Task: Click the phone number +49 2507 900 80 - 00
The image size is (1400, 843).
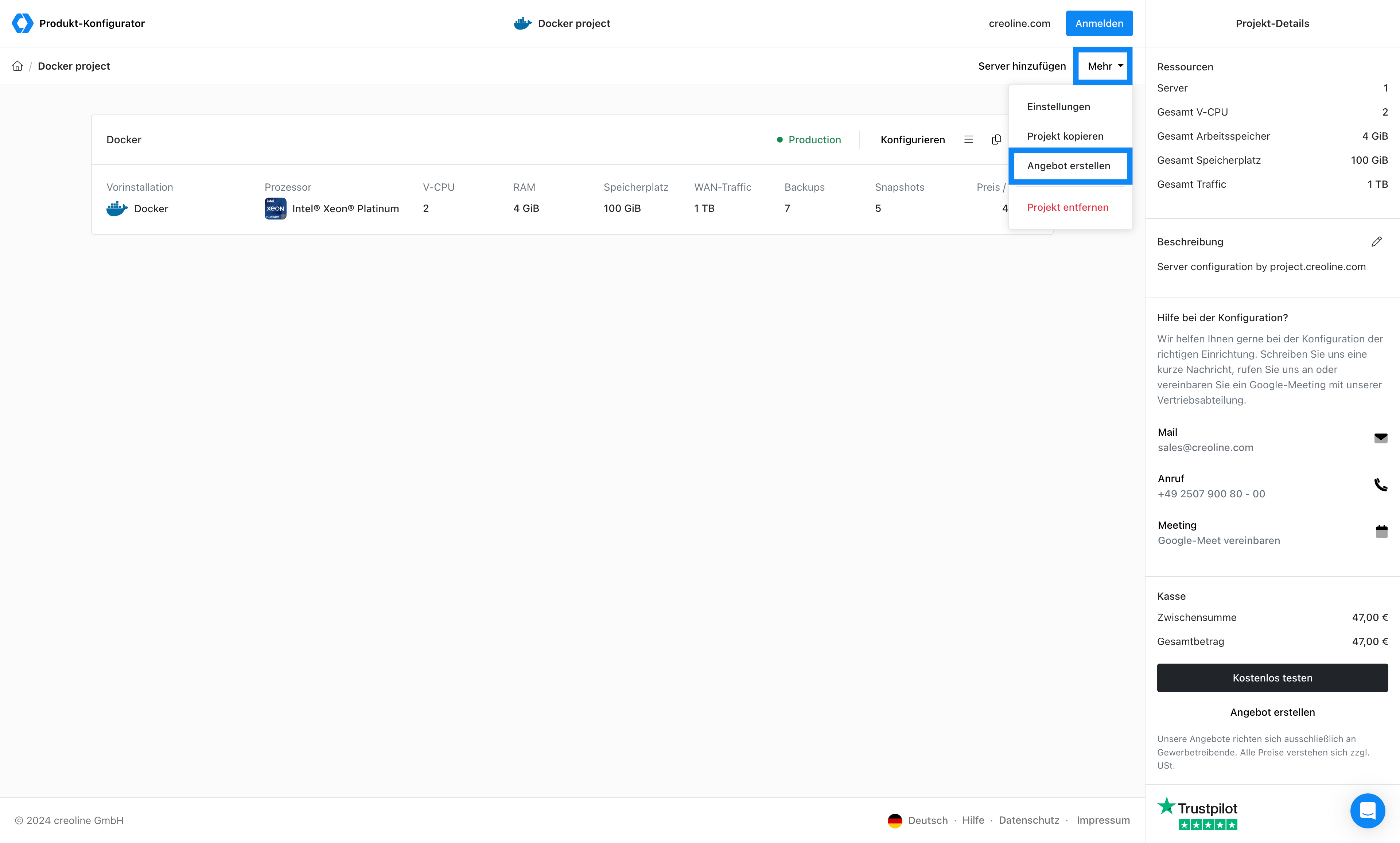Action: pyautogui.click(x=1212, y=494)
